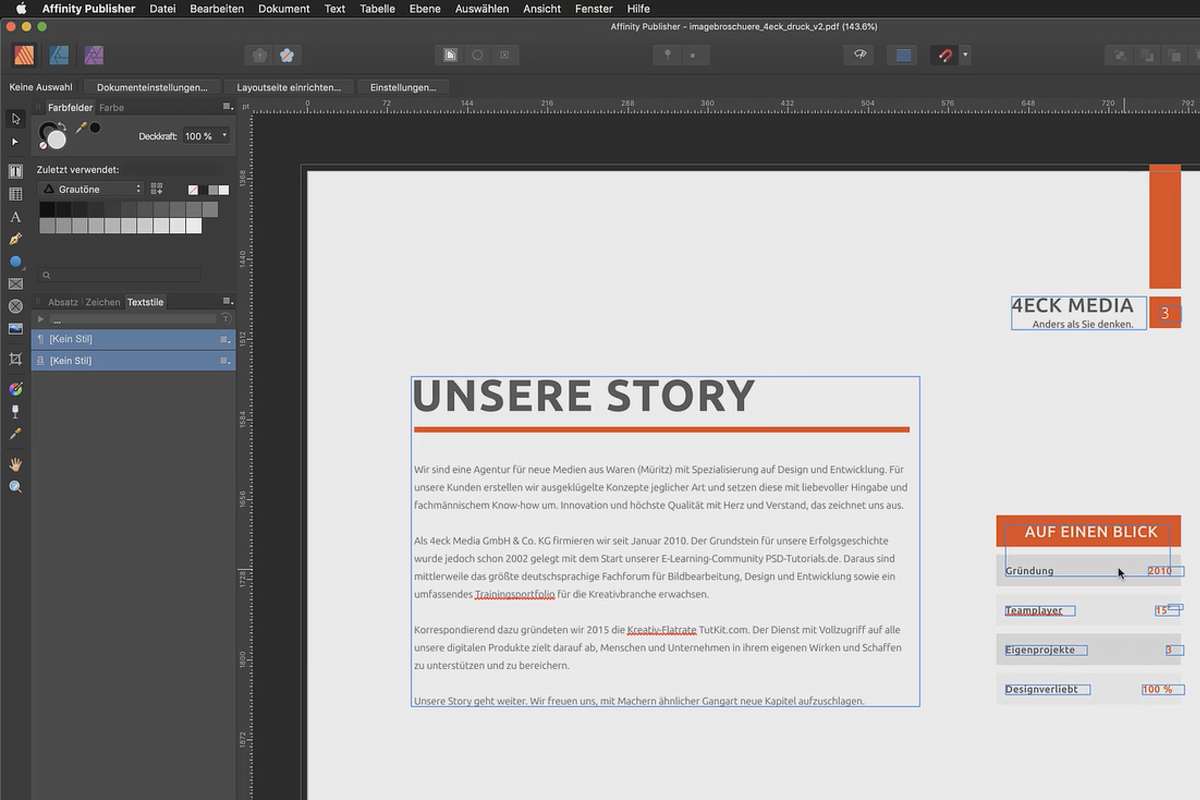Switch to the Farbe tab
The width and height of the screenshot is (1200, 800).
coord(112,107)
